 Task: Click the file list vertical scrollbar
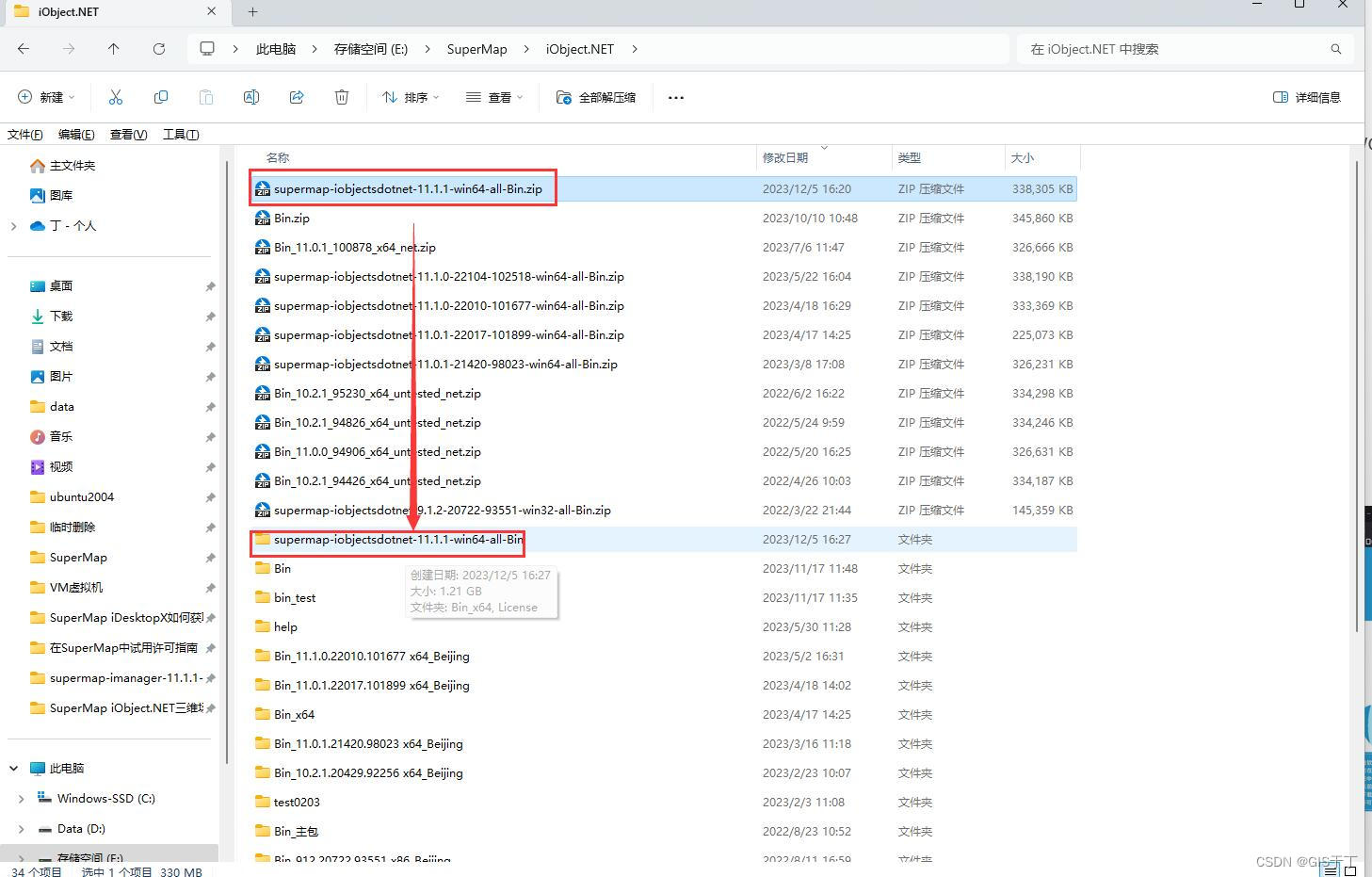coord(1356,396)
